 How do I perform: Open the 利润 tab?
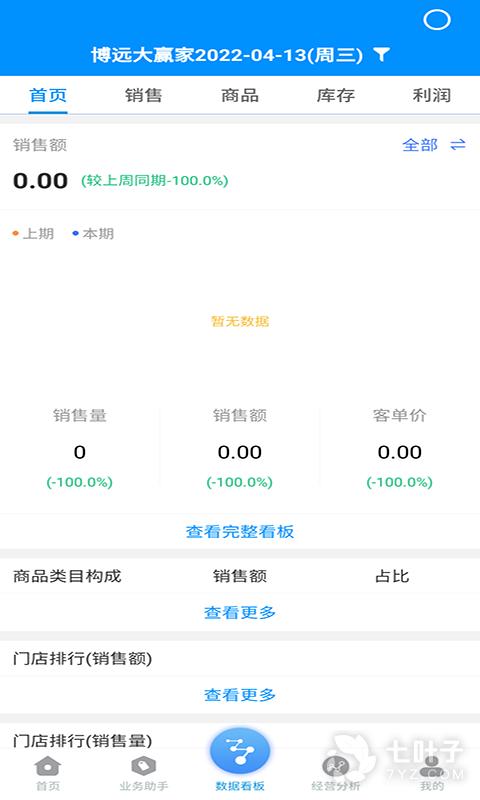click(432, 95)
